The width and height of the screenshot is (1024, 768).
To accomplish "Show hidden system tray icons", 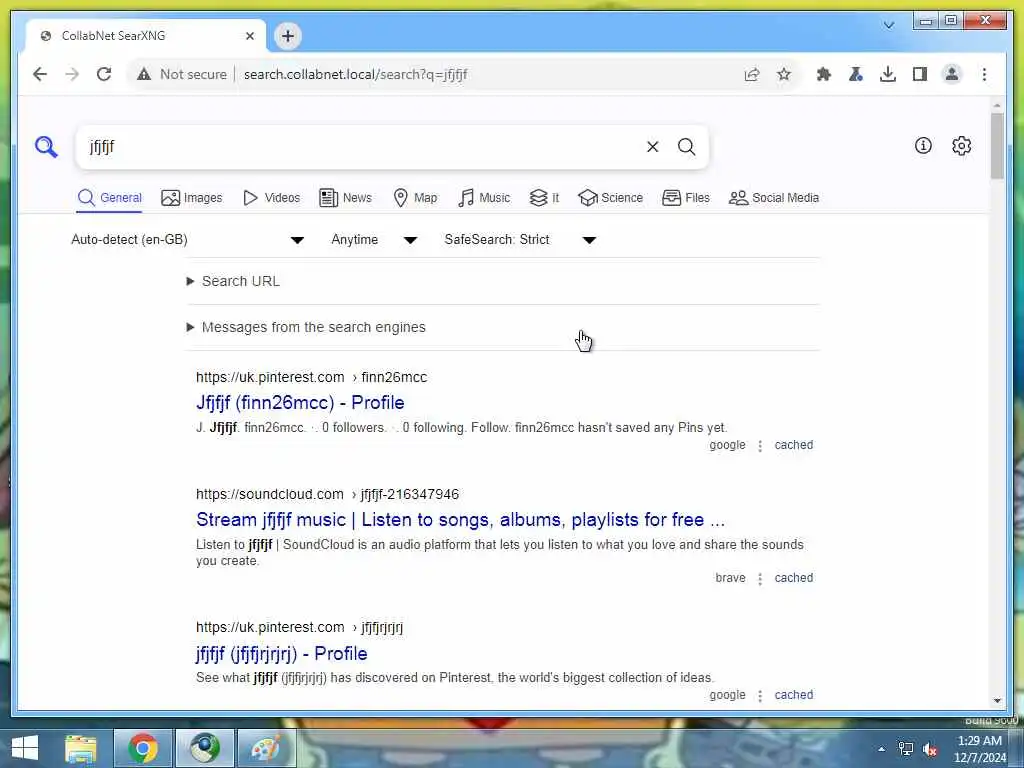I will [x=882, y=749].
